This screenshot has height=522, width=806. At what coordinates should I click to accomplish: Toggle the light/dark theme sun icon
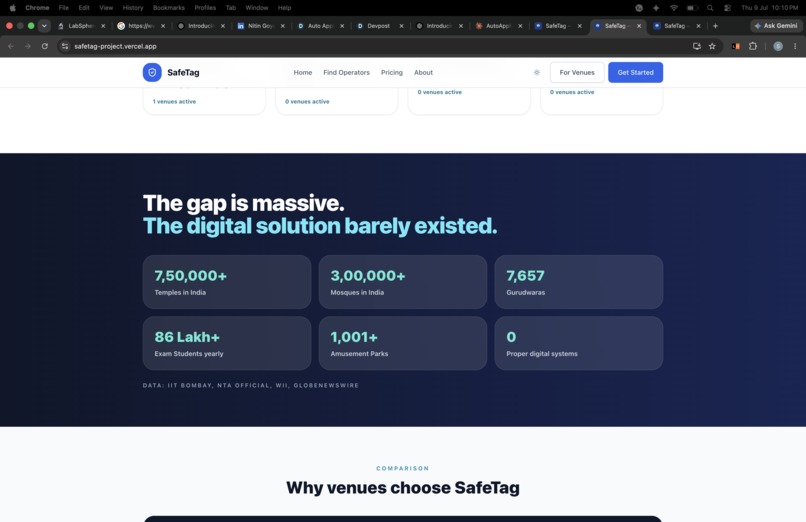coord(537,72)
